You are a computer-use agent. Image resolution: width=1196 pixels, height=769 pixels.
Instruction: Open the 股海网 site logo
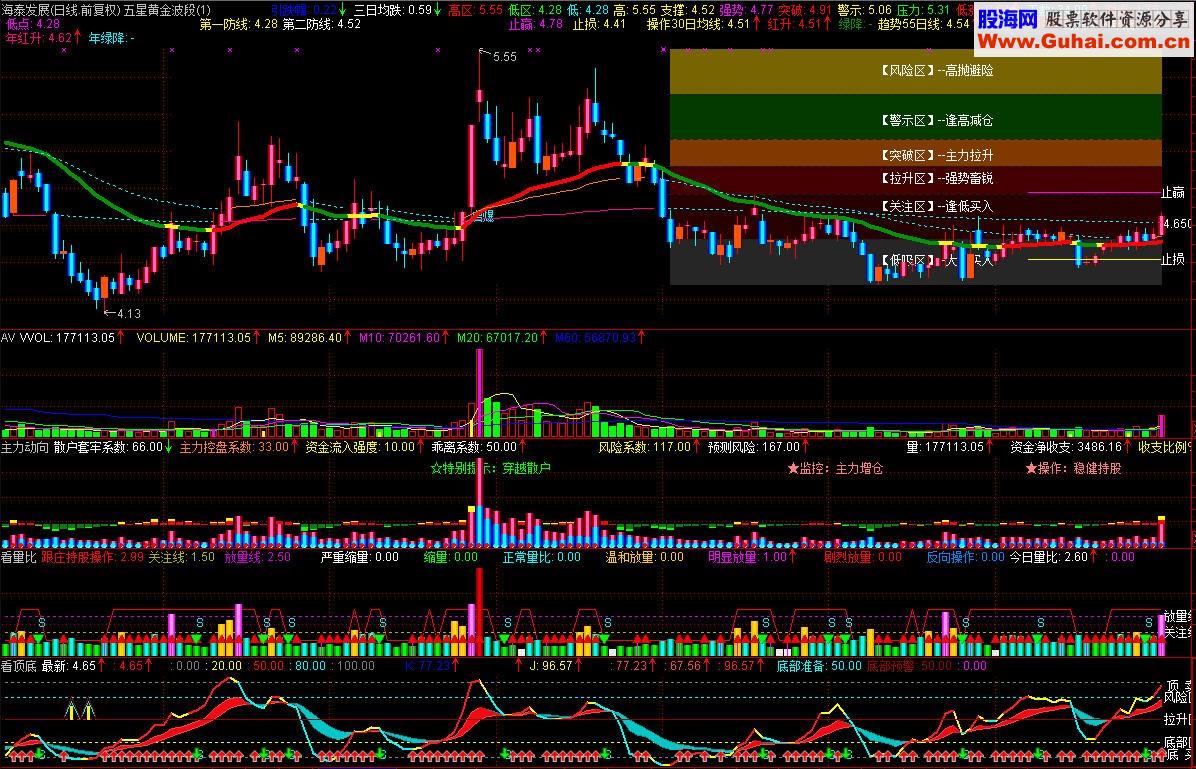(1008, 18)
